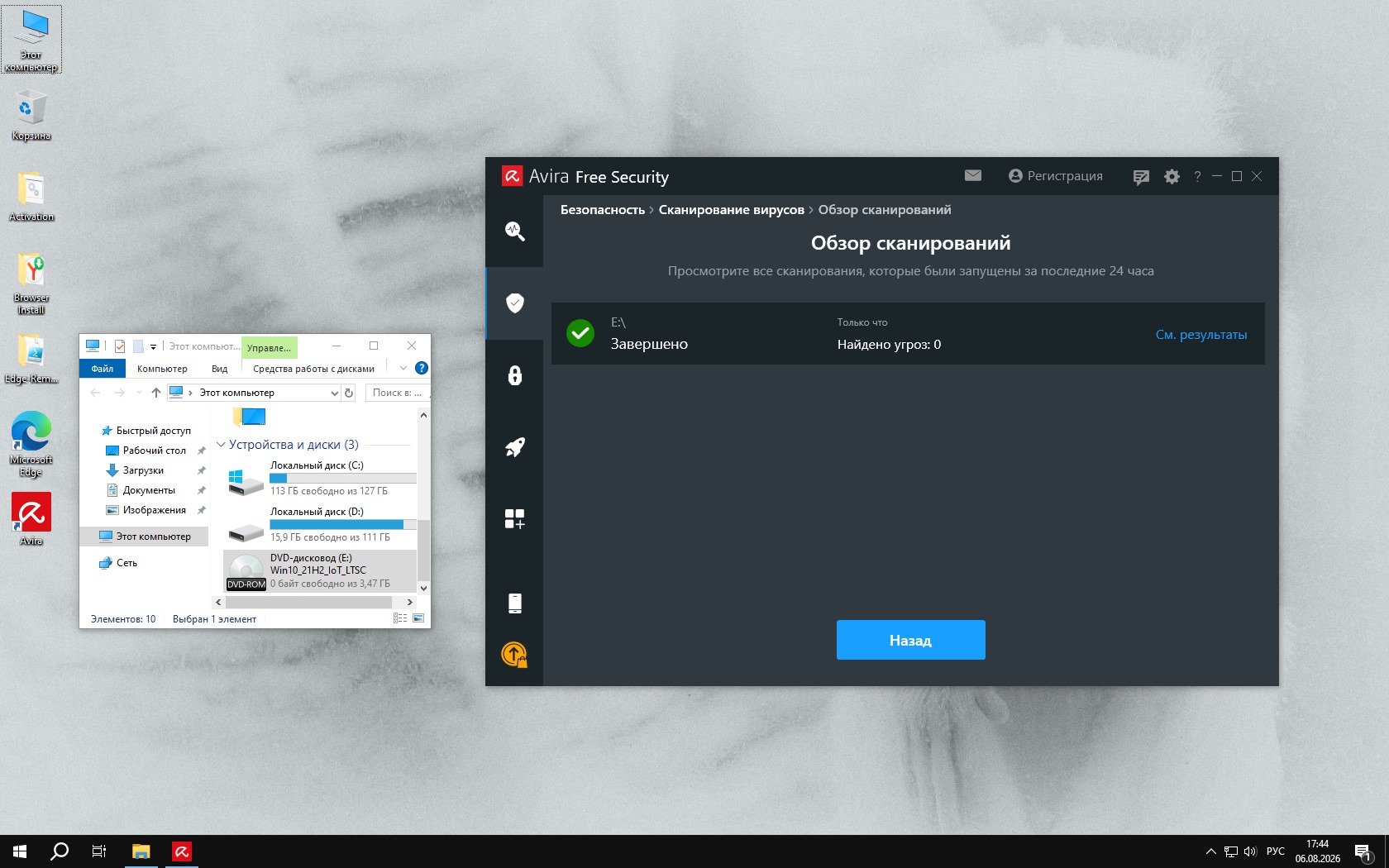Switch Explorer to large icons view
1389x868 pixels.
[418, 618]
